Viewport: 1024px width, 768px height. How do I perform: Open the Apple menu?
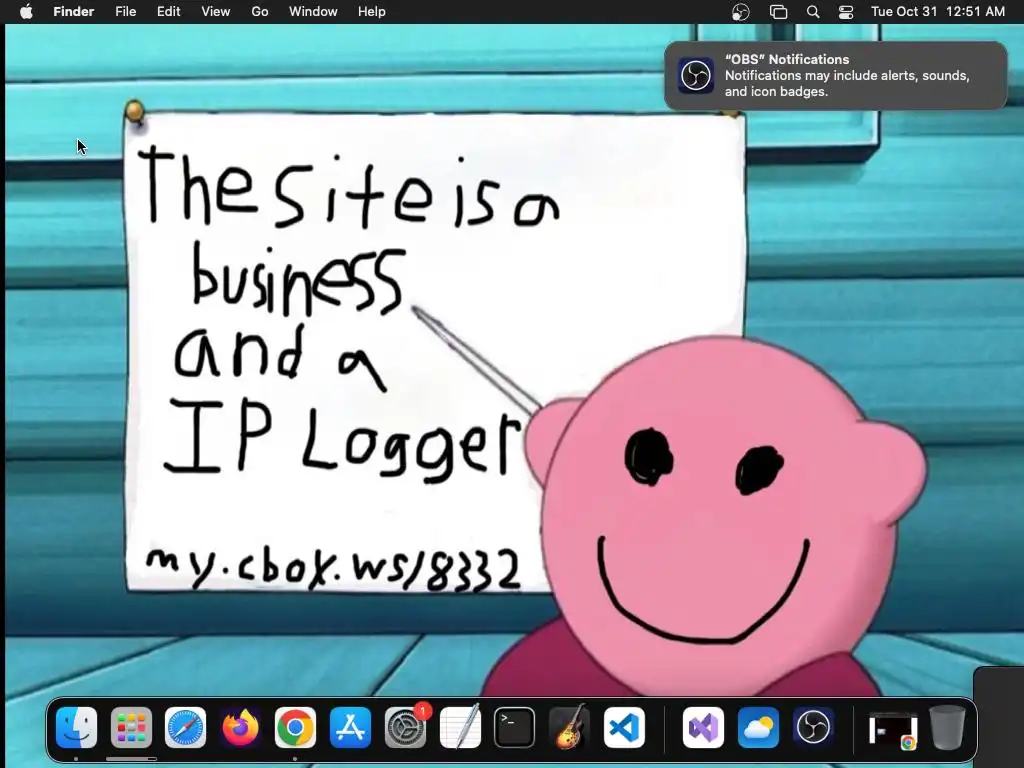click(x=26, y=12)
